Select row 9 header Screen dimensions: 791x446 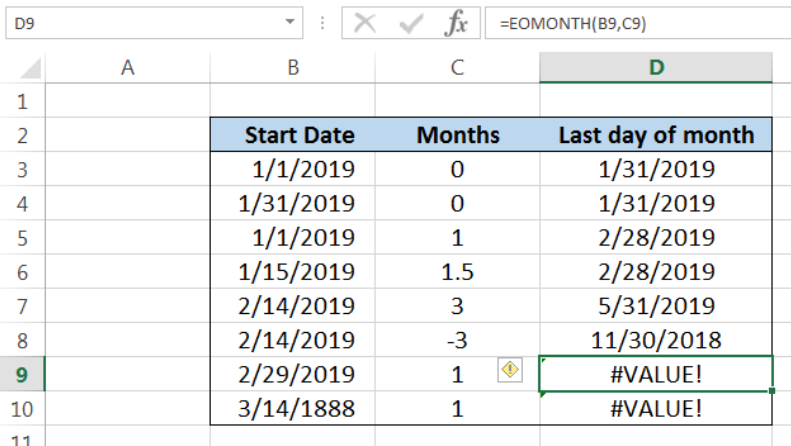(23, 374)
